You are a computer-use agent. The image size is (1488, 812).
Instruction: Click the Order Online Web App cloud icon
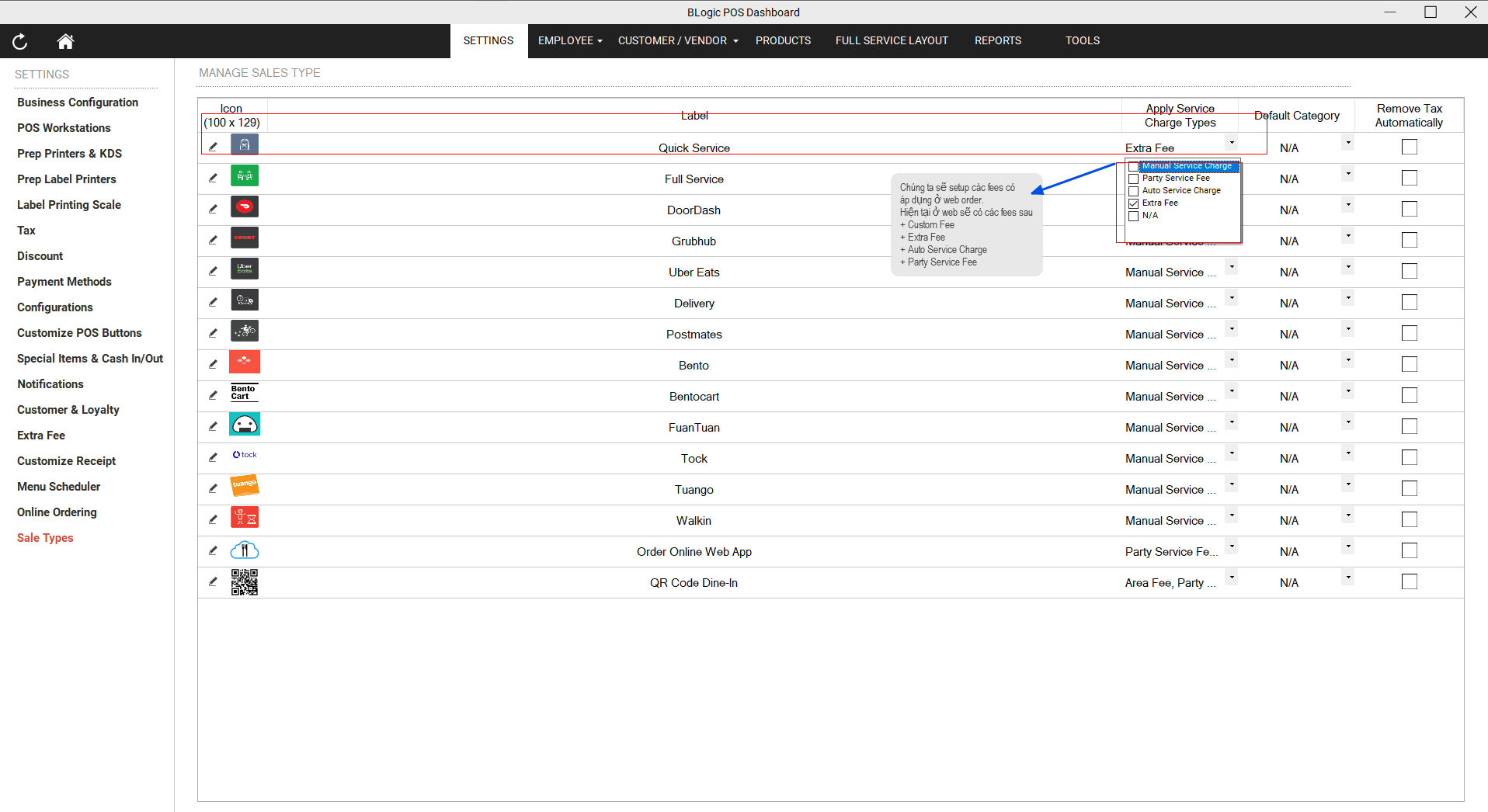tap(245, 550)
